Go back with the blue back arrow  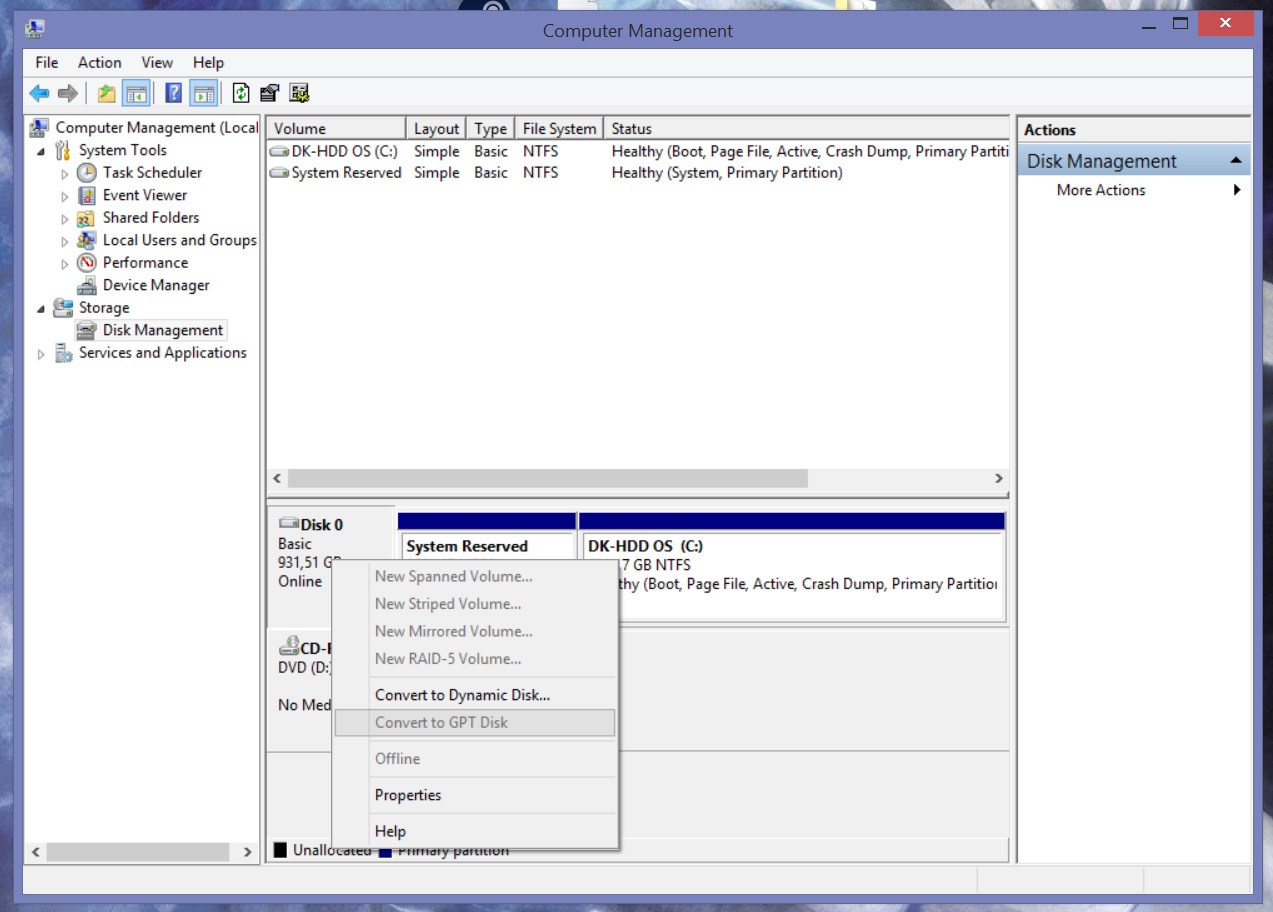39,94
